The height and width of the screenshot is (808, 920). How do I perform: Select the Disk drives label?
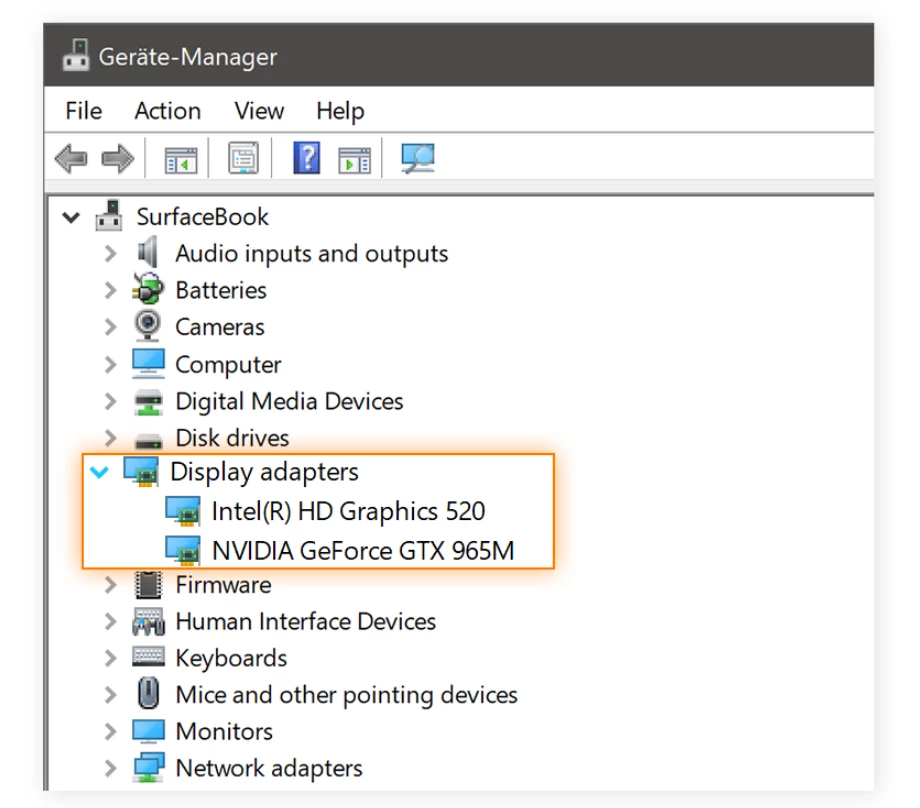[232, 438]
